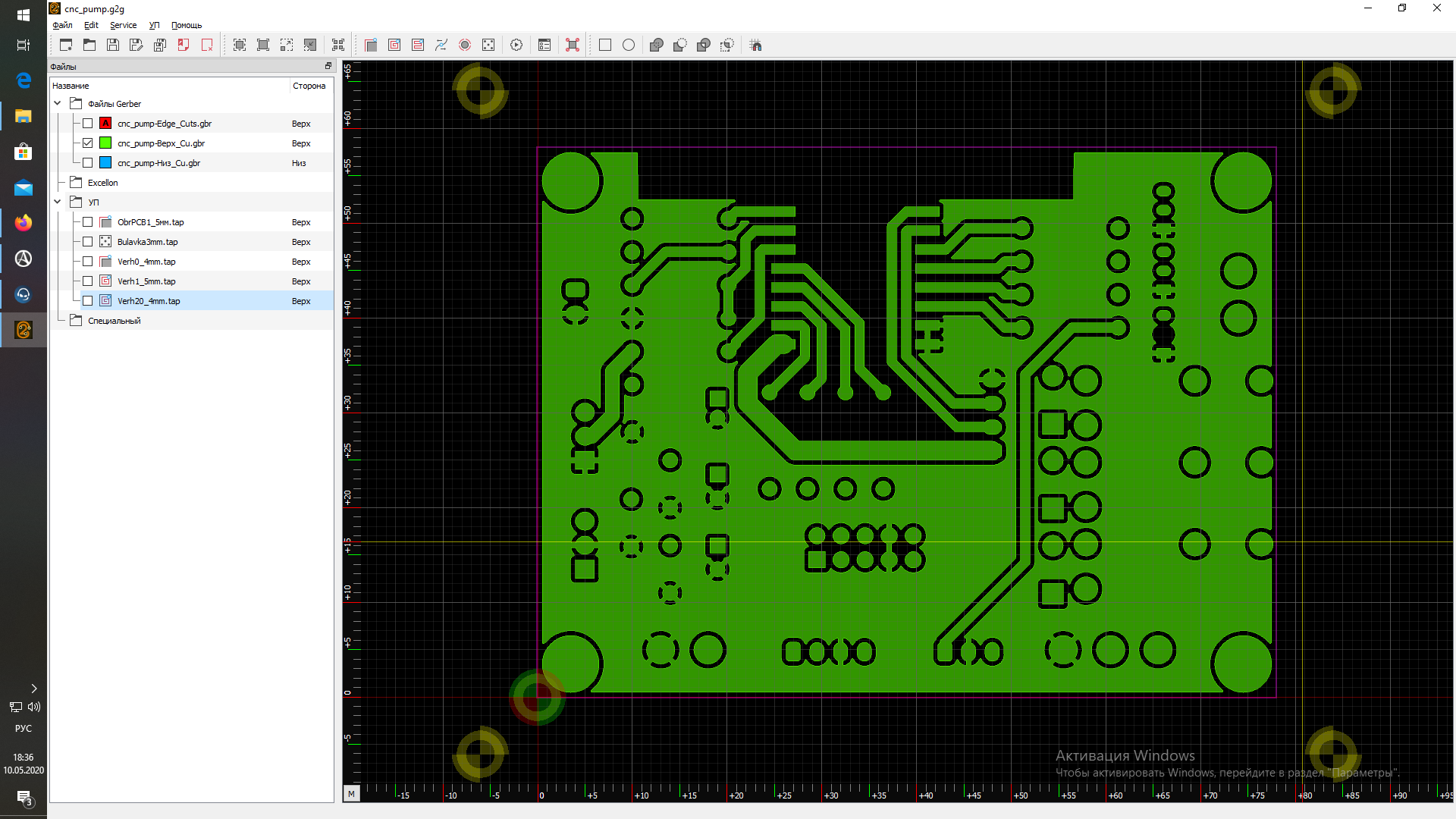Click the drill toolpath dots icon
1456x819 pixels.
488,45
